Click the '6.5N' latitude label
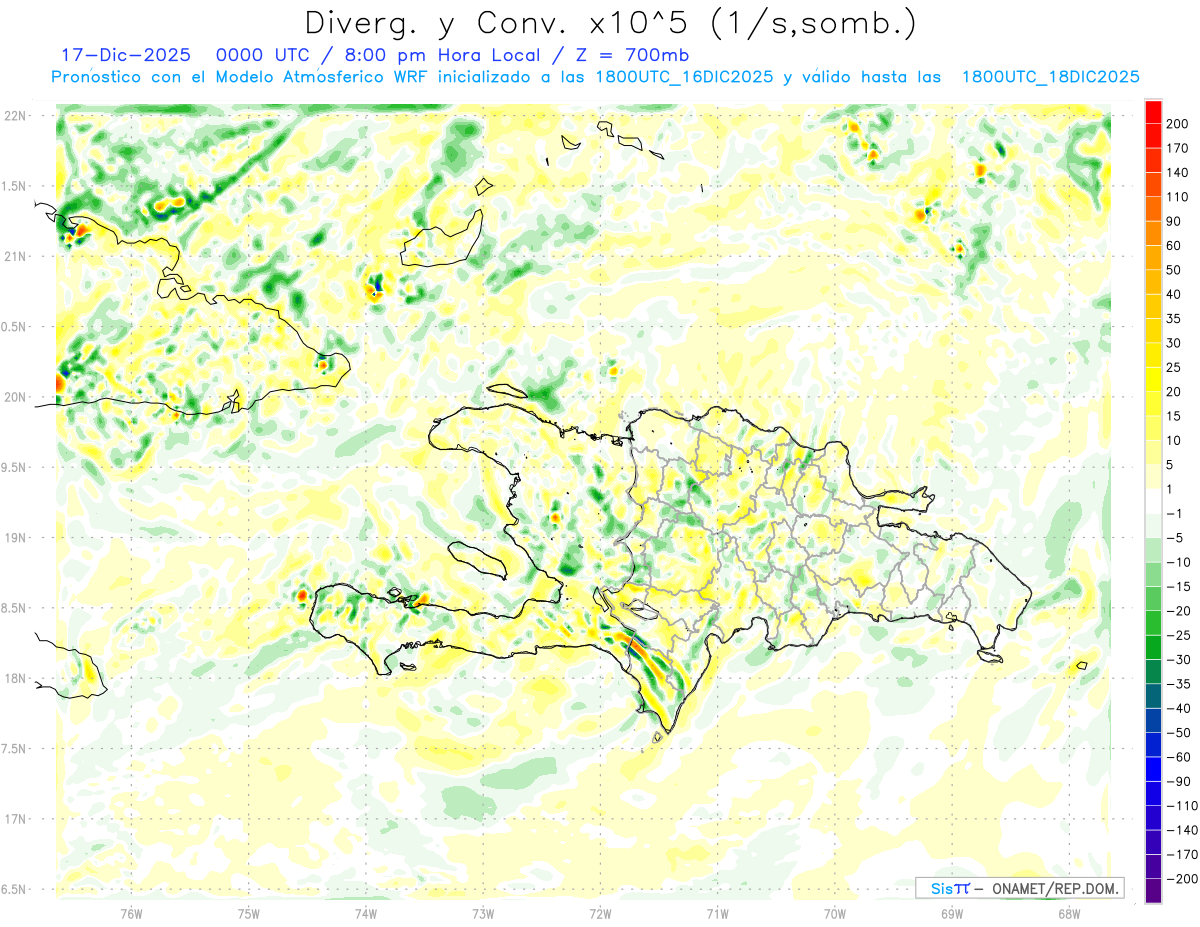The height and width of the screenshot is (927, 1200). [15, 889]
